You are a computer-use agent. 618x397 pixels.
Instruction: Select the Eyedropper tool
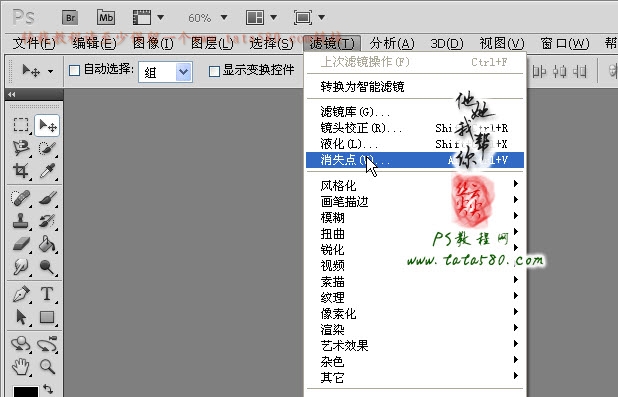point(47,171)
